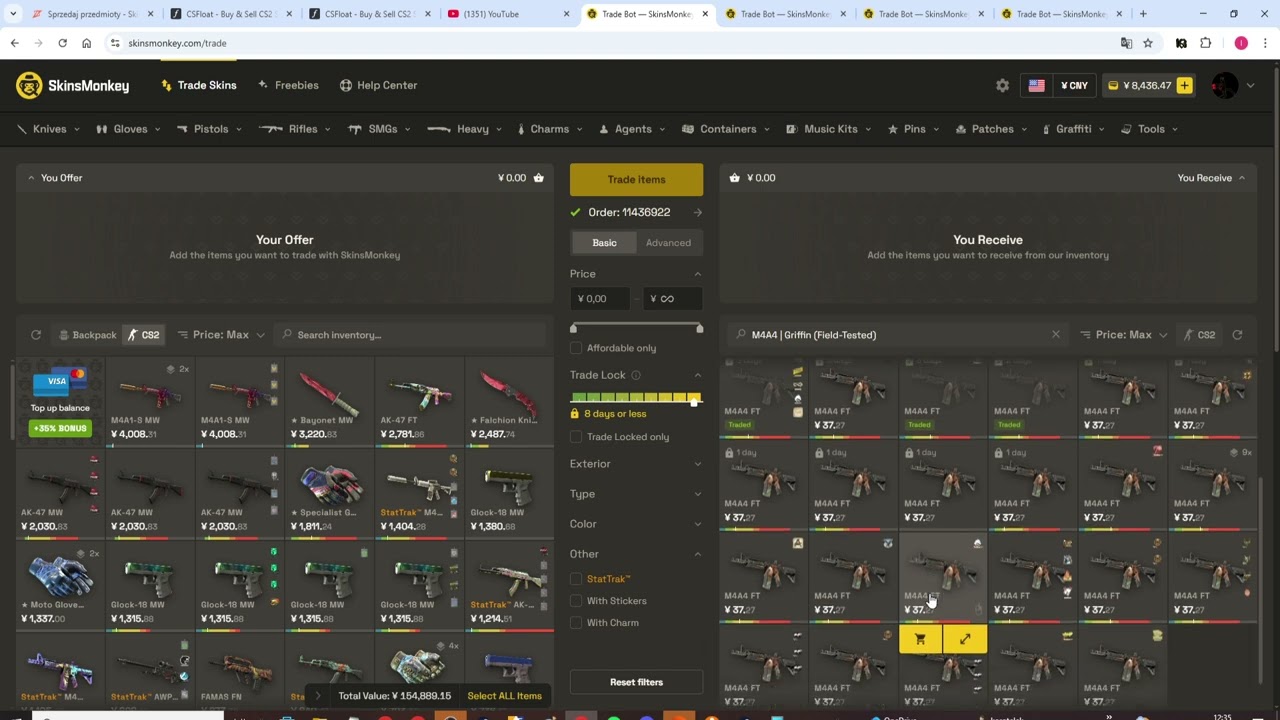Image resolution: width=1280 pixels, height=720 pixels.
Task: Click the SkinsMonkey logo
Action: [x=72, y=85]
